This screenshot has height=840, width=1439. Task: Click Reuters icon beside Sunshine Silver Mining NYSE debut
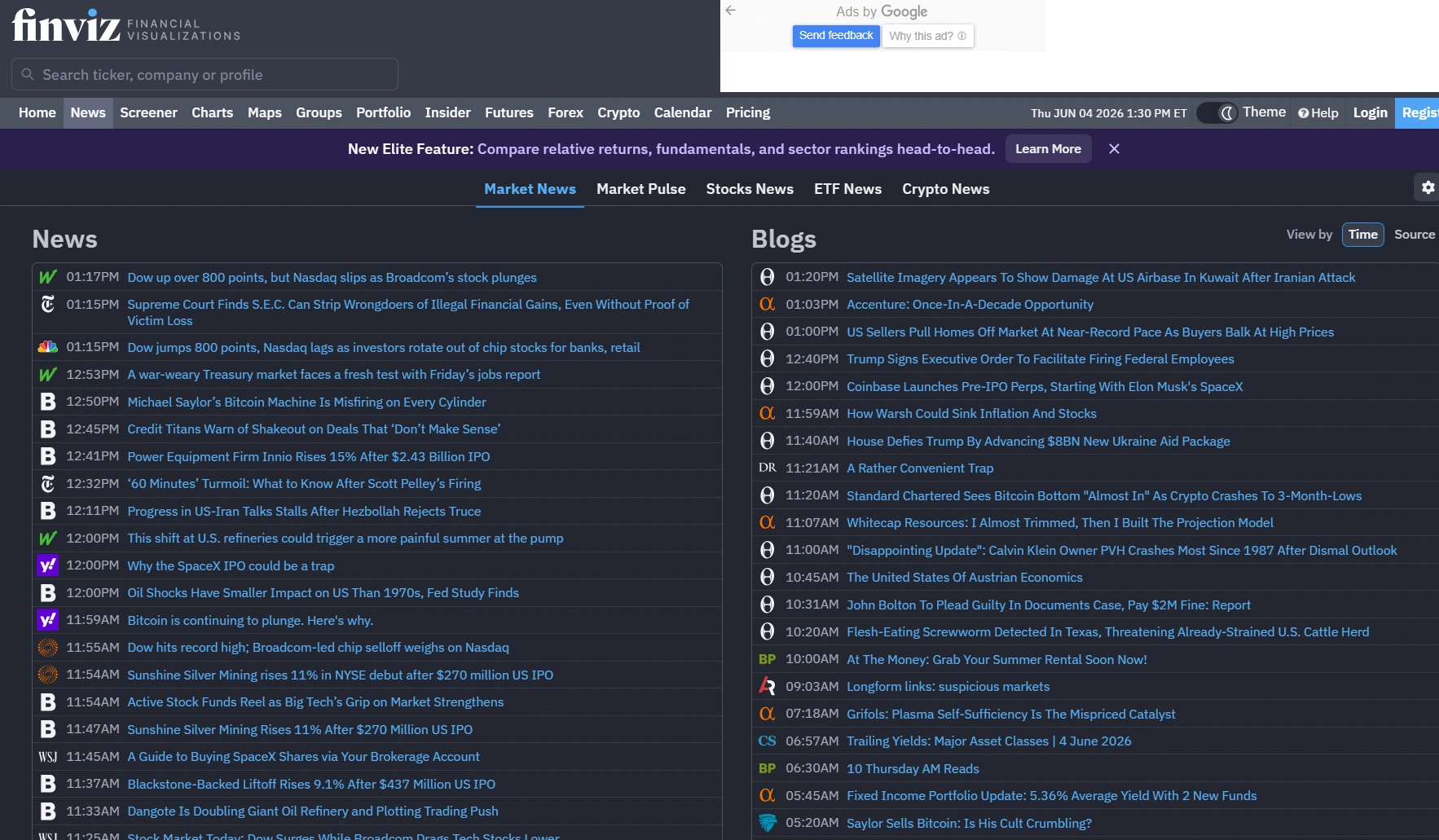pyautogui.click(x=48, y=675)
